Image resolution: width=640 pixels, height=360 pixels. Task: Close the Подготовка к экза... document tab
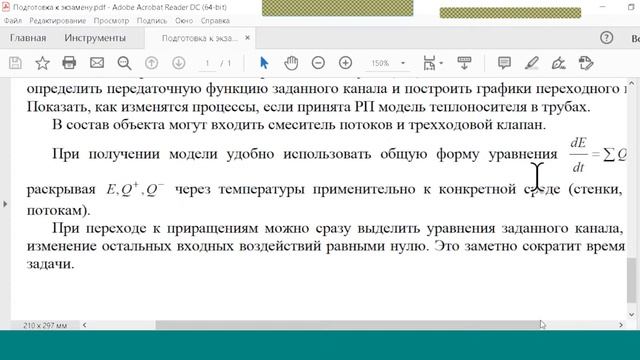(247, 38)
